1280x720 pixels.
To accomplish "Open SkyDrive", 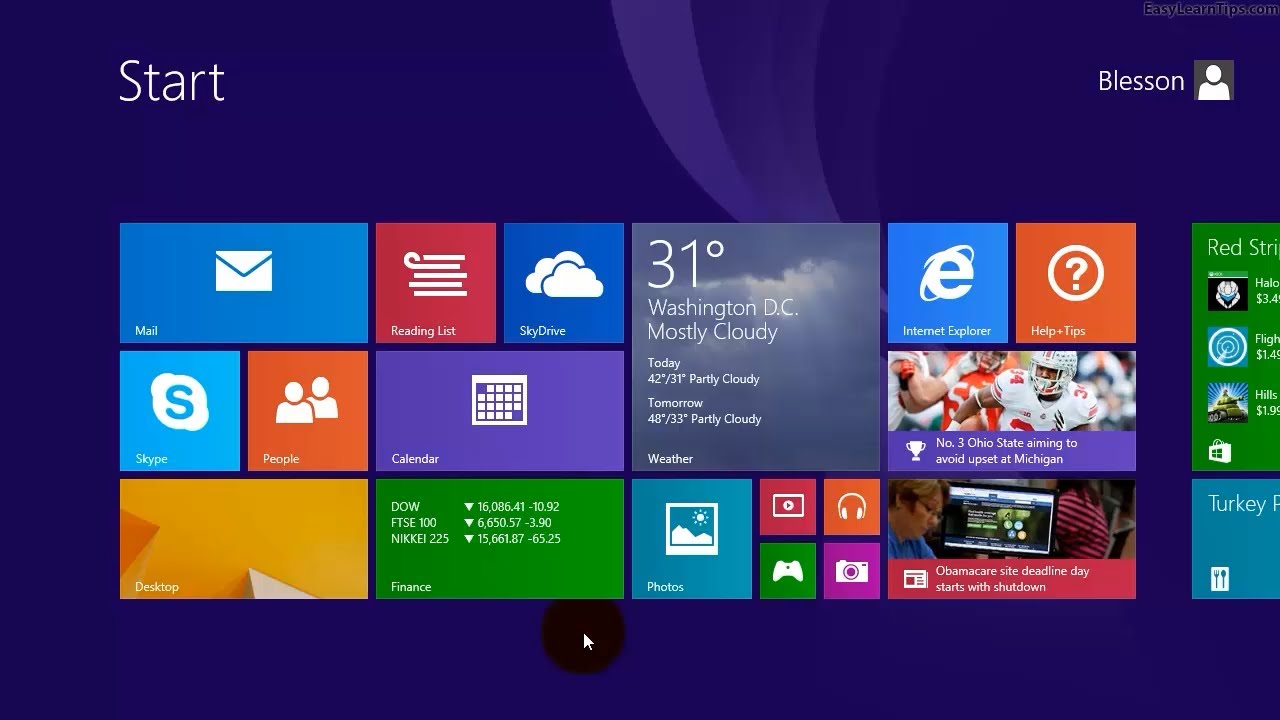I will [x=563, y=282].
